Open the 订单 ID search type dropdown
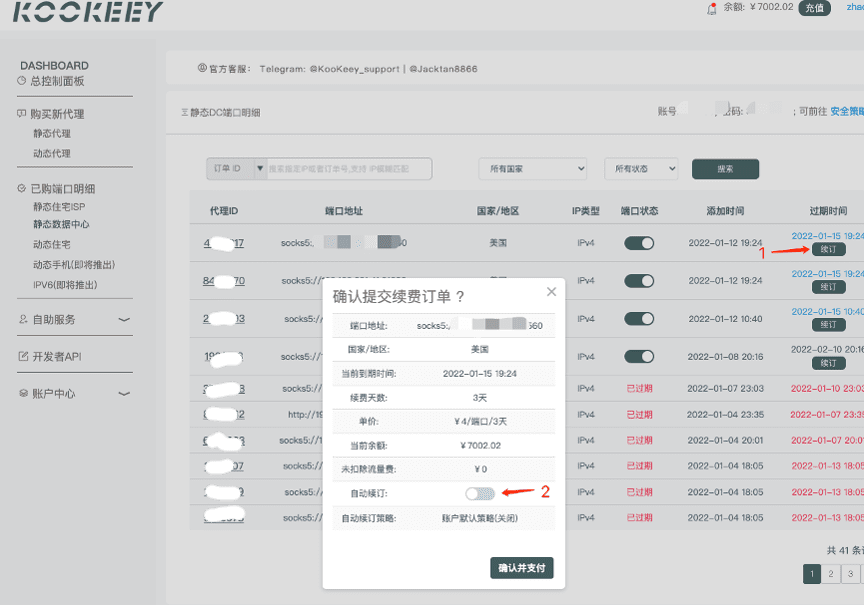Image resolution: width=866 pixels, height=606 pixels. pos(236,168)
